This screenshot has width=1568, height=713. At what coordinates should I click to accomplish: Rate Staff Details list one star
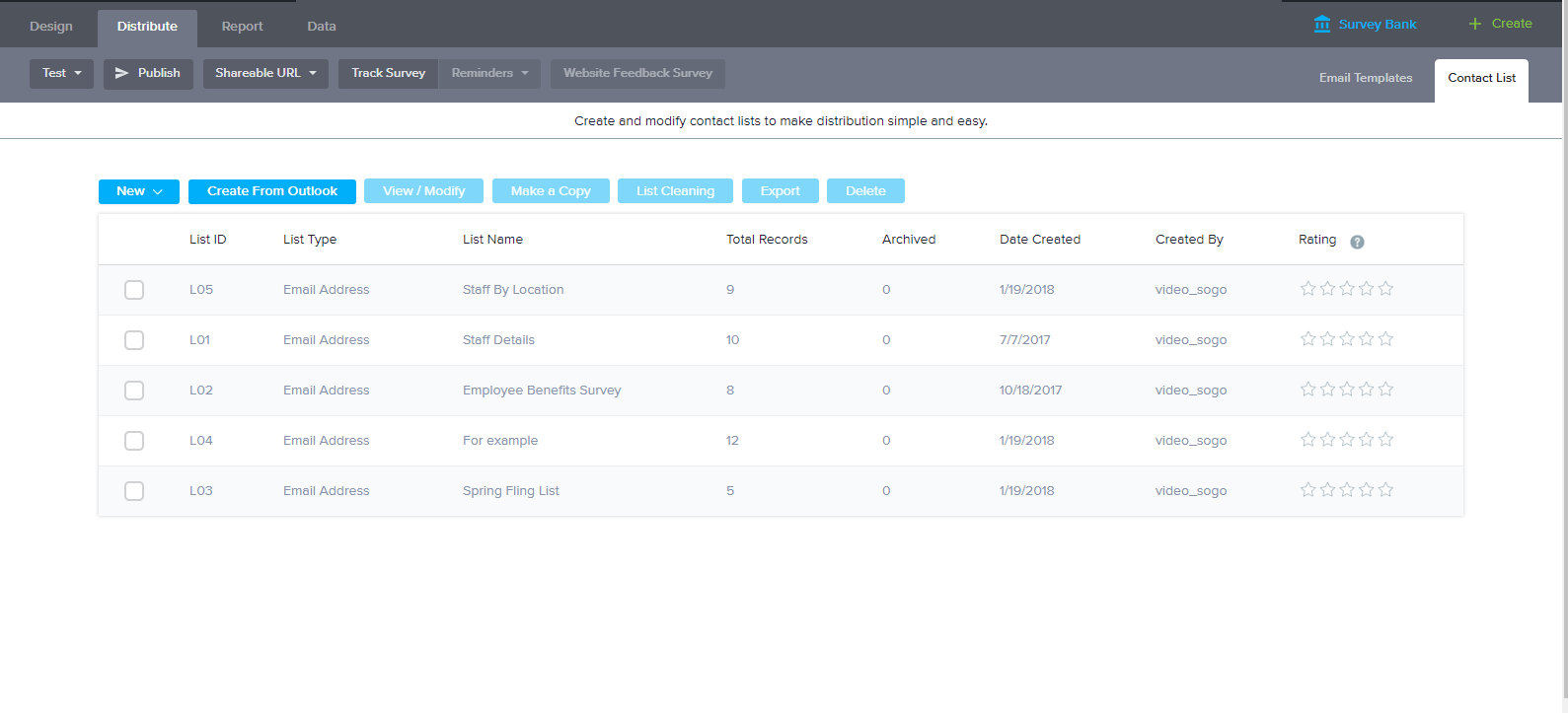(1308, 339)
